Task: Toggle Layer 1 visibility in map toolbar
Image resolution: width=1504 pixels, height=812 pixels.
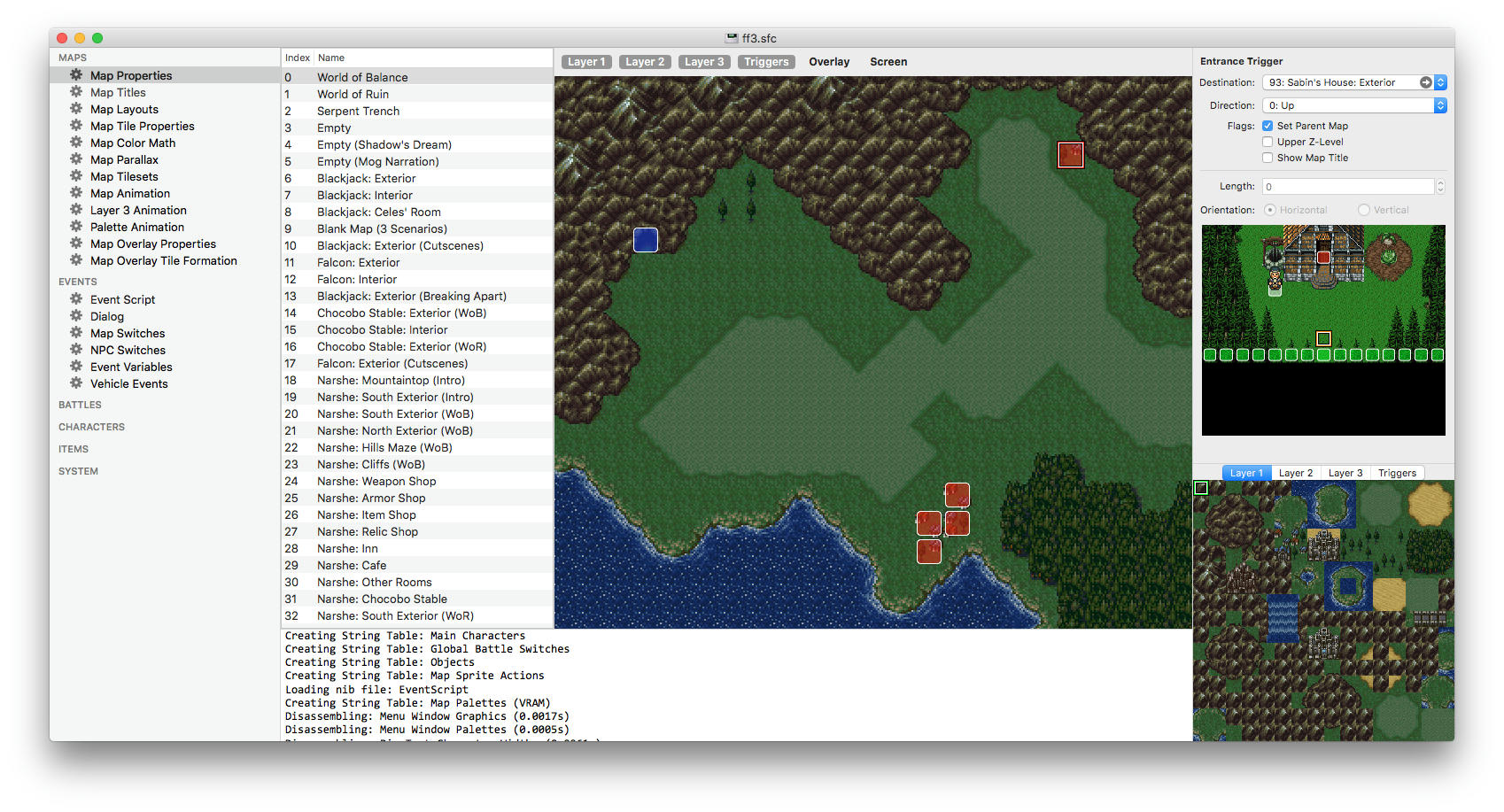Action: click(586, 62)
